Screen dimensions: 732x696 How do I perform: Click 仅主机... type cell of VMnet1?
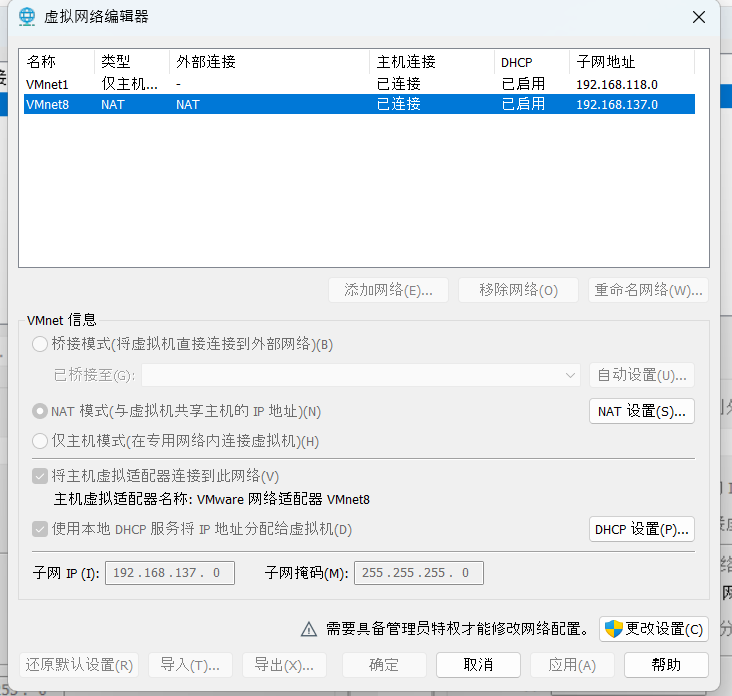point(129,84)
